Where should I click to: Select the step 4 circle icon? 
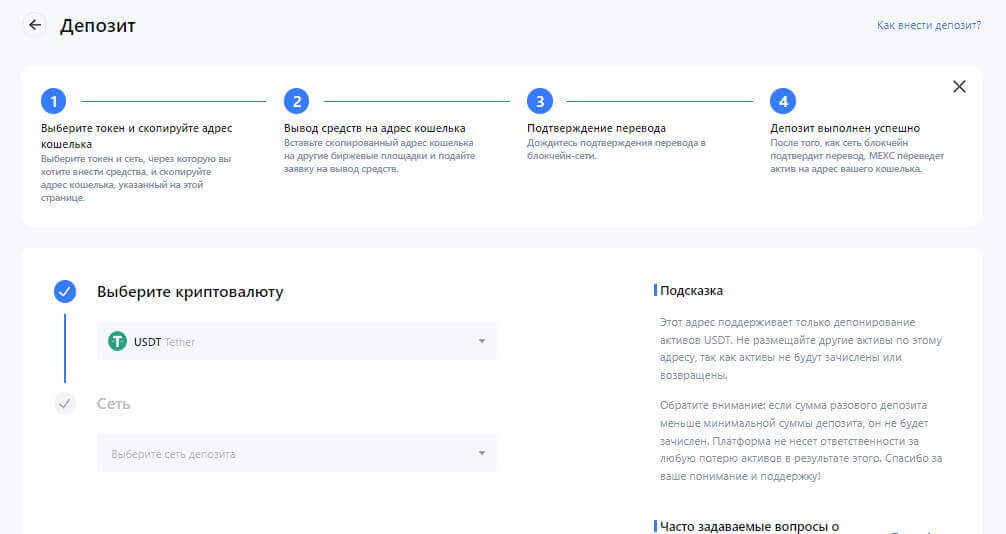pos(782,101)
